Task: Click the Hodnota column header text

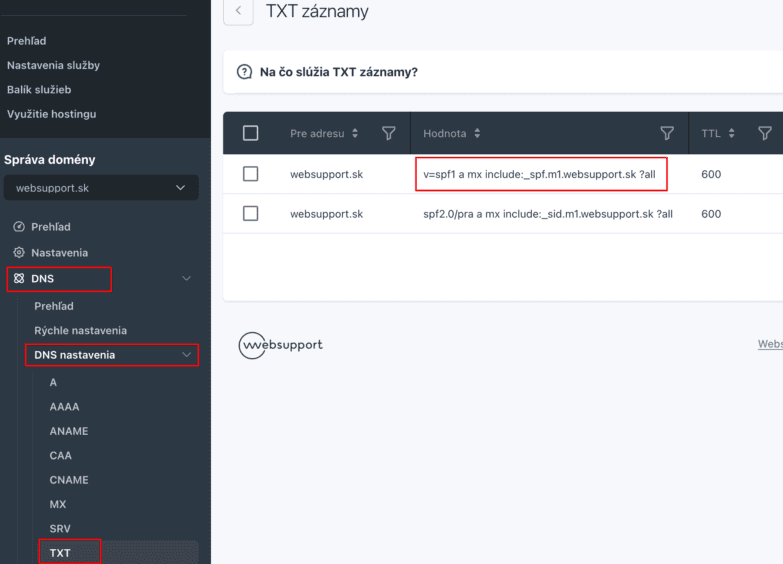Action: [444, 133]
